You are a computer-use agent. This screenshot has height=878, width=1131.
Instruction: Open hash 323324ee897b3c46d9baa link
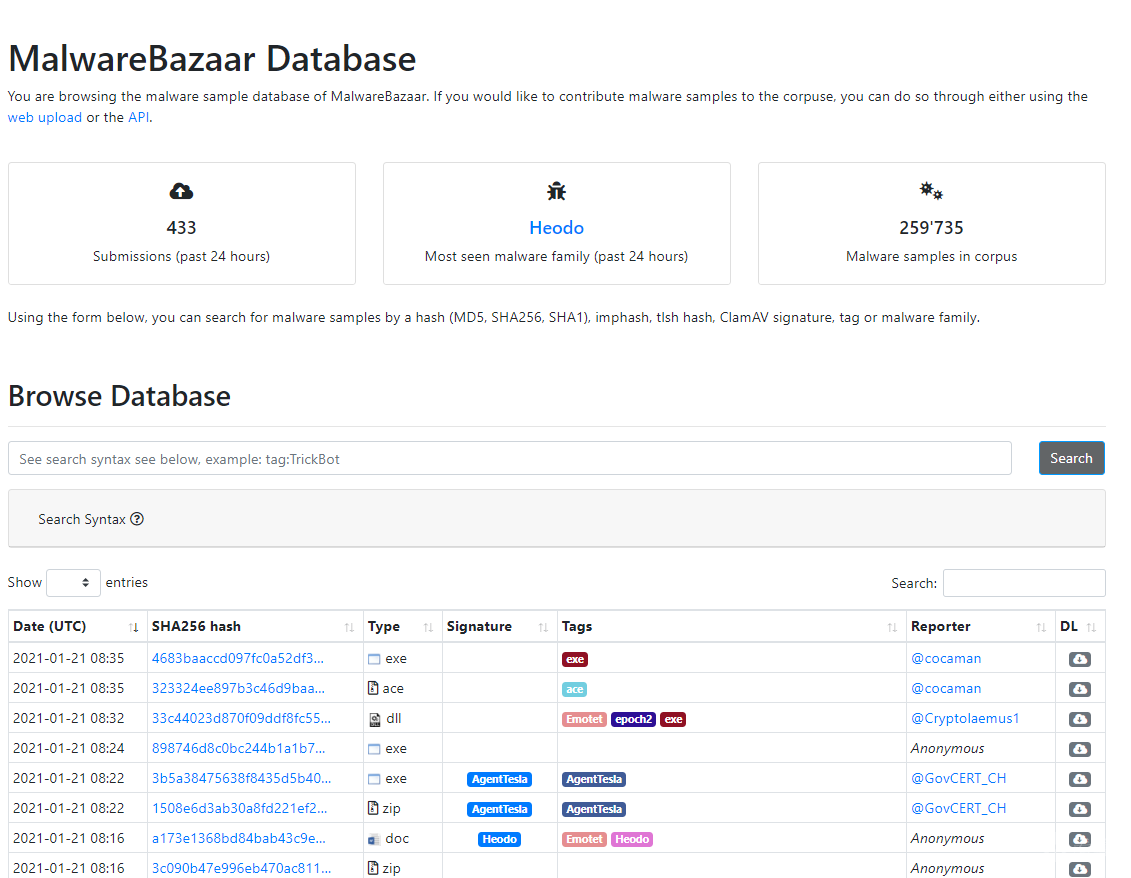pyautogui.click(x=238, y=688)
